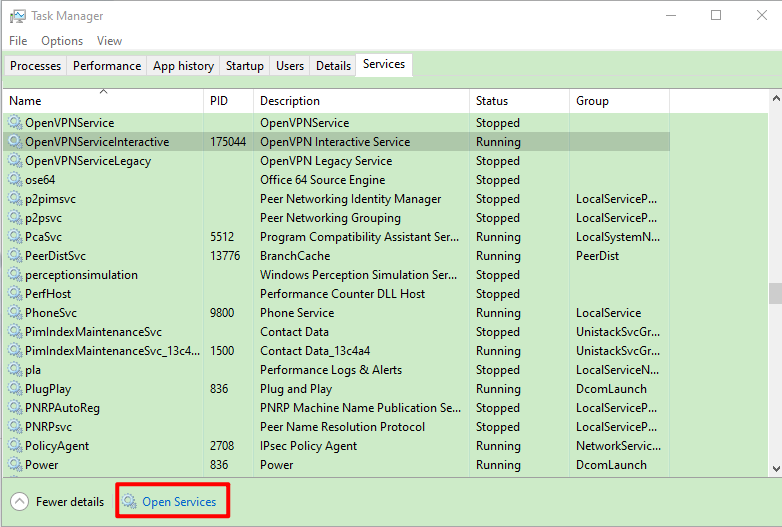Click the gear icon beside PimIndexMaintenanceSvc_13c4

pos(15,350)
